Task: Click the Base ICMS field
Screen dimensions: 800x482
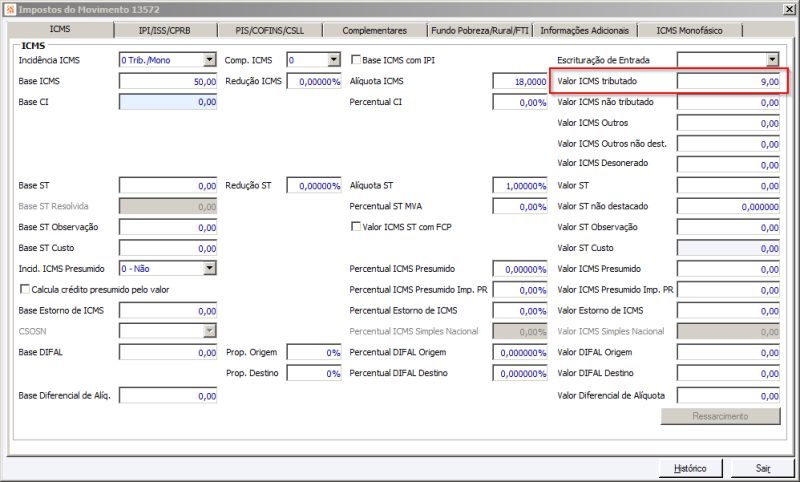Action: pos(168,81)
